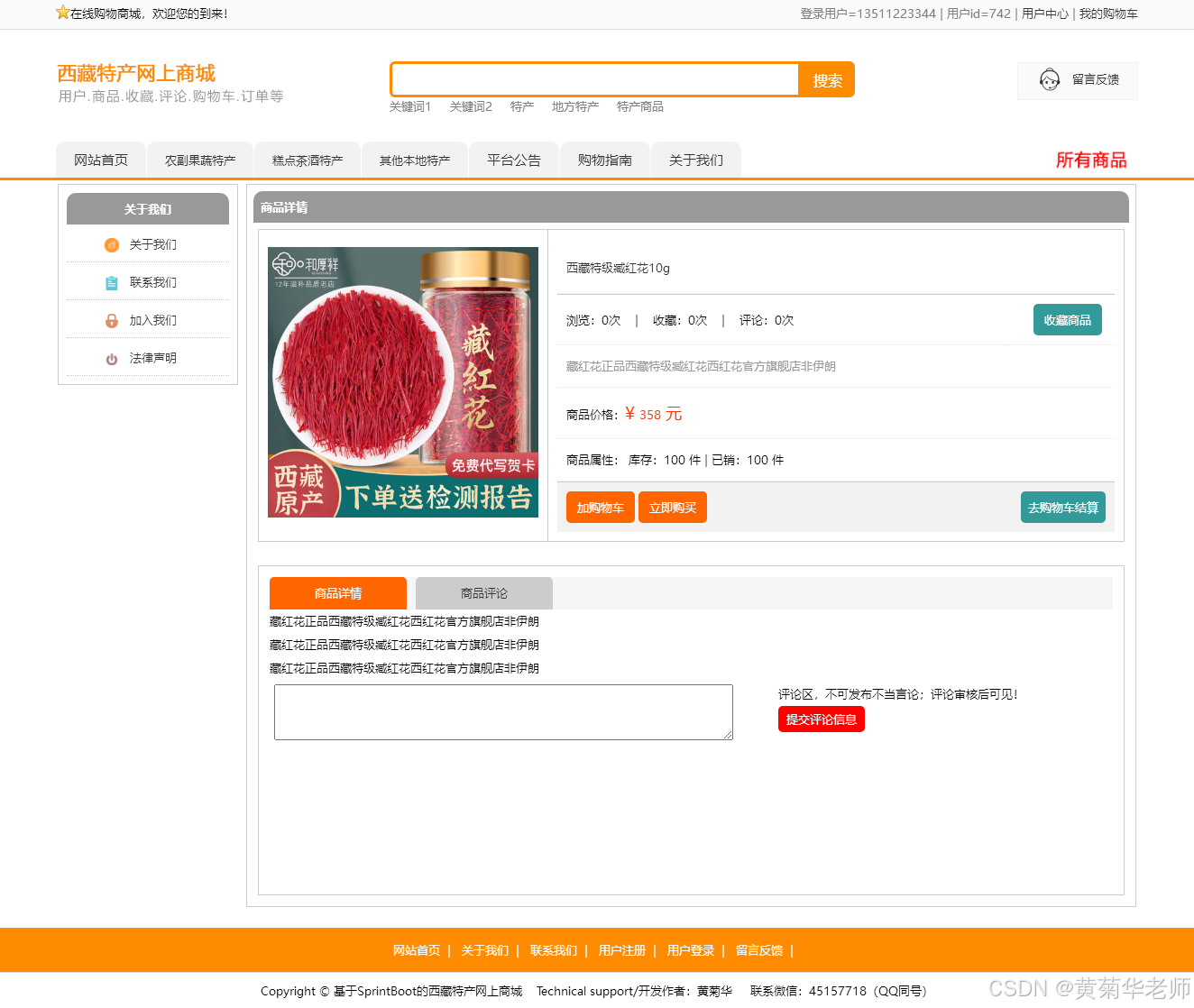Screen dimensions: 1194x1008
Task: Click the orange icon beside 关于我们 sidebar item
Action: pos(112,245)
